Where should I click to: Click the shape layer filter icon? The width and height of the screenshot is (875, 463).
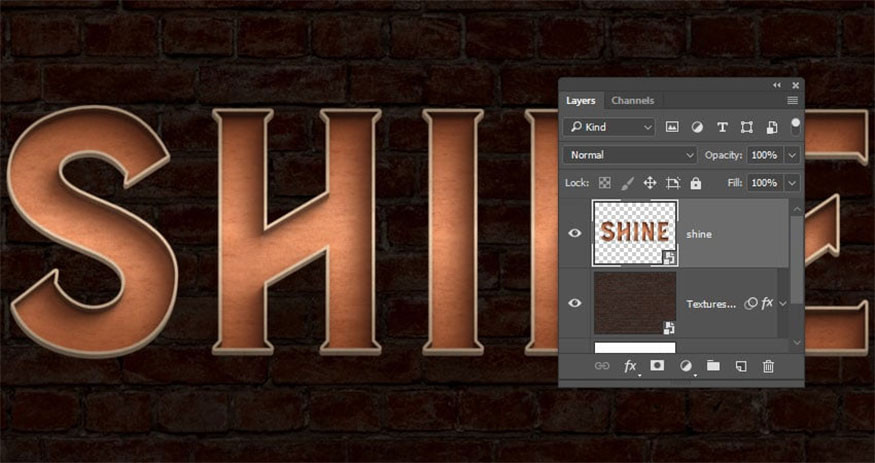coord(746,128)
